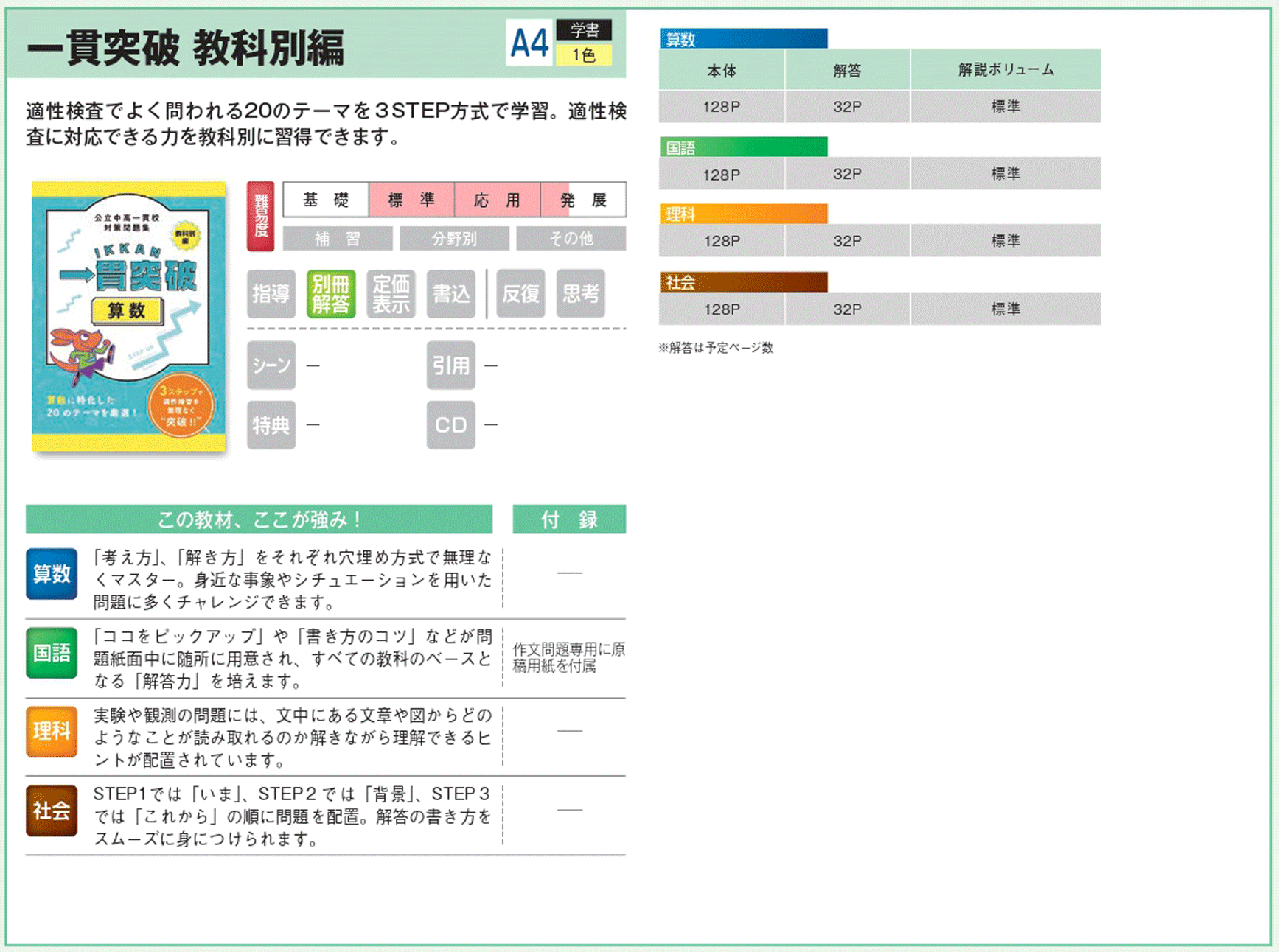Viewport: 1279px width, 952px height.
Task: Toggle the 発展 difficulty level cell
Action: [583, 200]
